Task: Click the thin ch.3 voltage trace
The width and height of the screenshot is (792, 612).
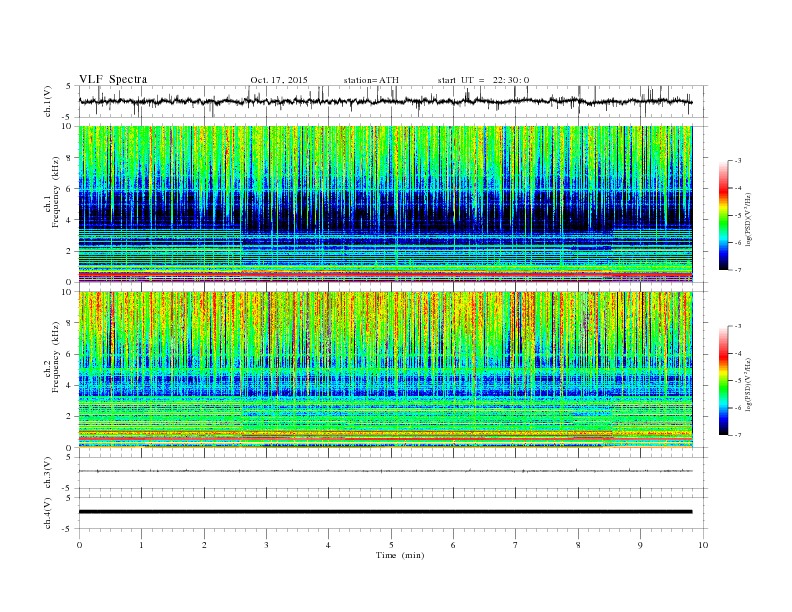Action: pyautogui.click(x=385, y=471)
